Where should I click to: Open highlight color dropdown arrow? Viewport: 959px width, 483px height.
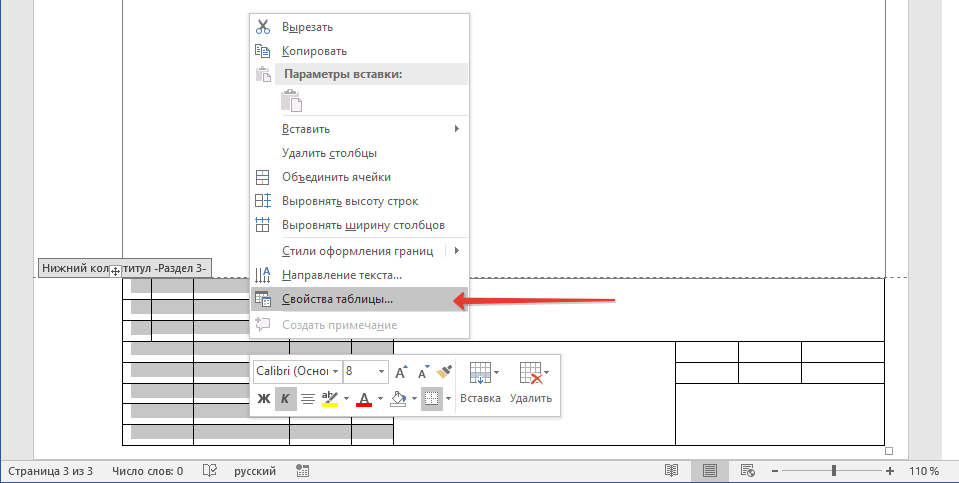pos(346,399)
